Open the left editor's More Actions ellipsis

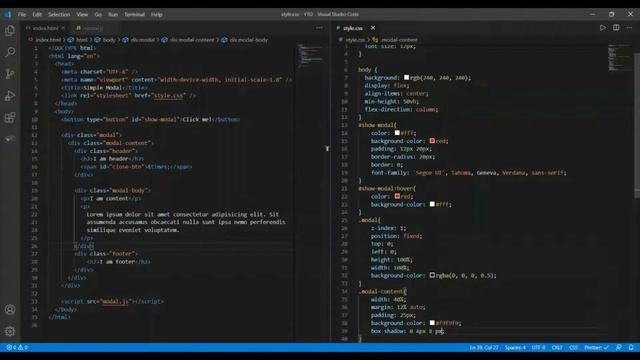pyautogui.click(x=319, y=28)
